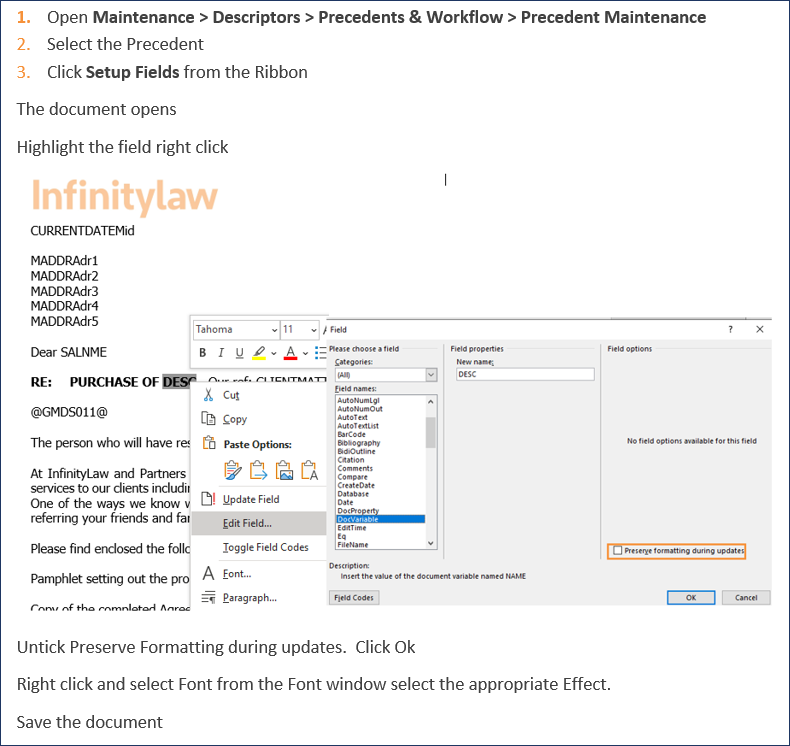Open the font color picker arrow
This screenshot has width=790, height=746.
305,353
